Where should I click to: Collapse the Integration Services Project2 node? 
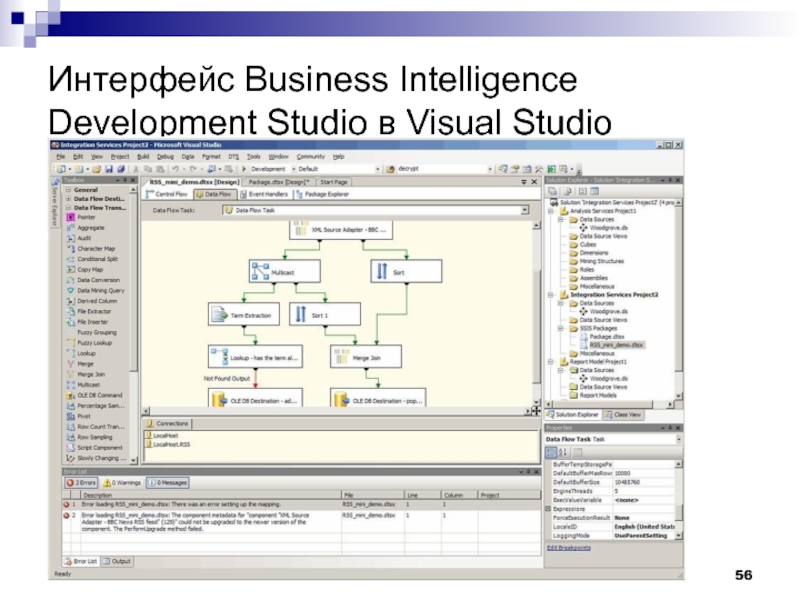click(551, 295)
